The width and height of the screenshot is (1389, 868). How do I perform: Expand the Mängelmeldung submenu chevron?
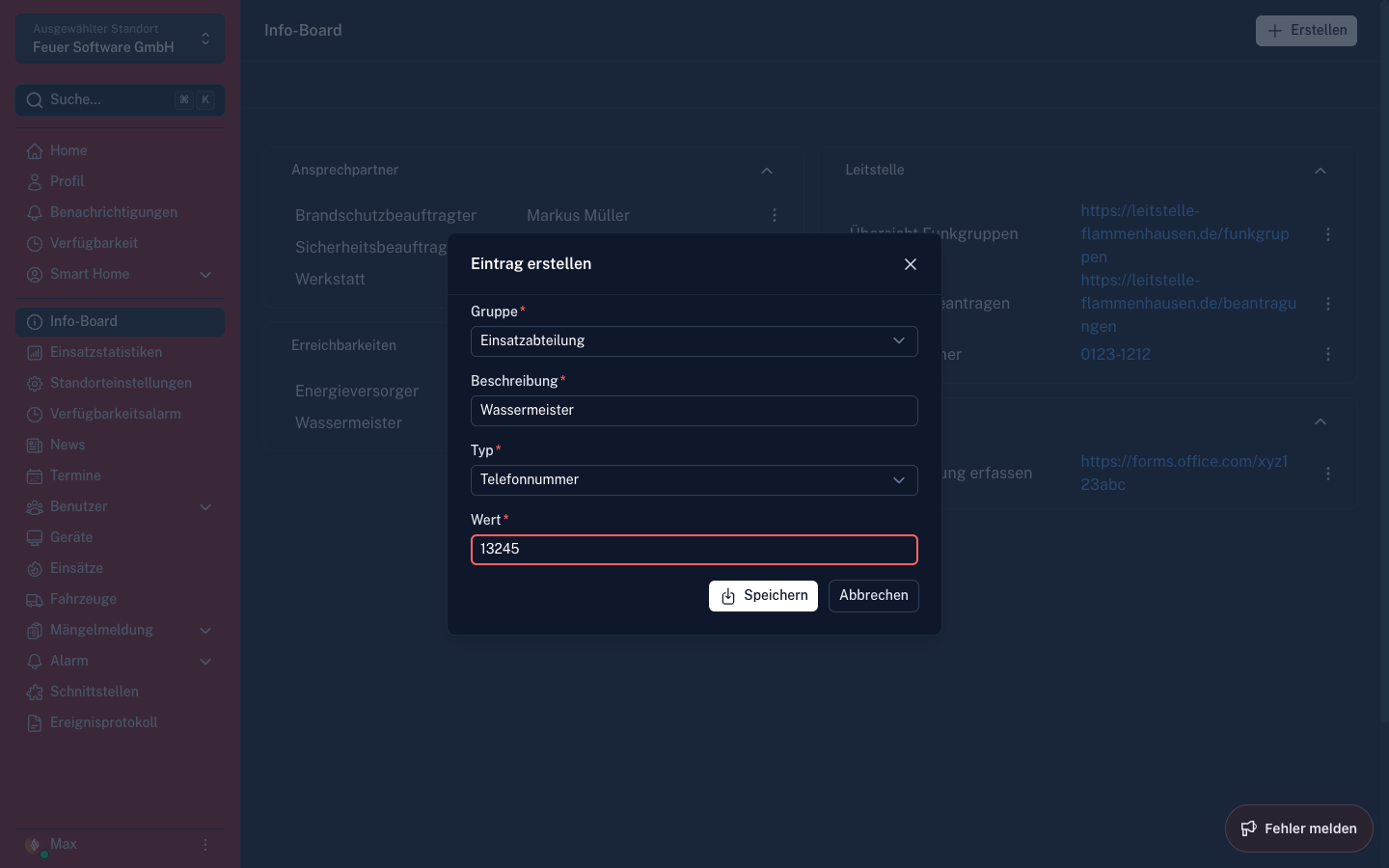tap(205, 631)
